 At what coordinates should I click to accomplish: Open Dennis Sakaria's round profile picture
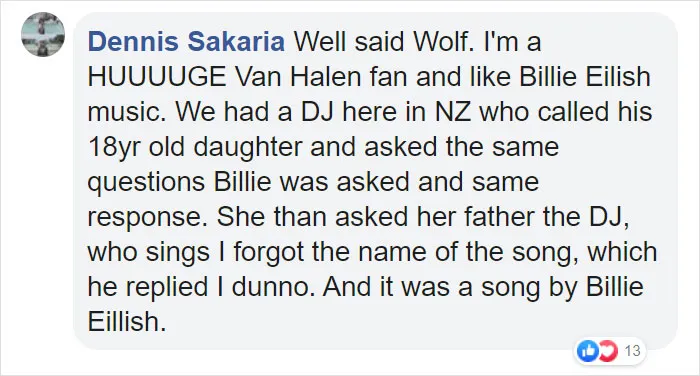(43, 34)
